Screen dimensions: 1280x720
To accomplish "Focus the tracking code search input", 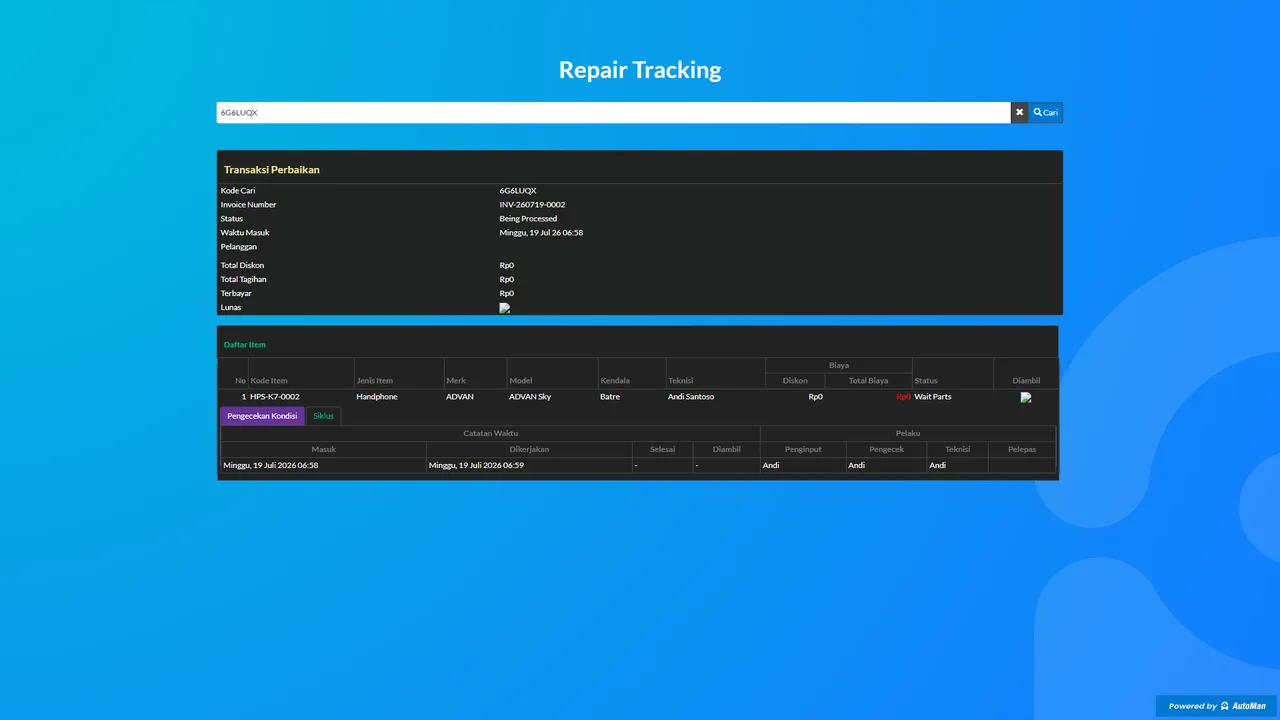I will coord(613,113).
